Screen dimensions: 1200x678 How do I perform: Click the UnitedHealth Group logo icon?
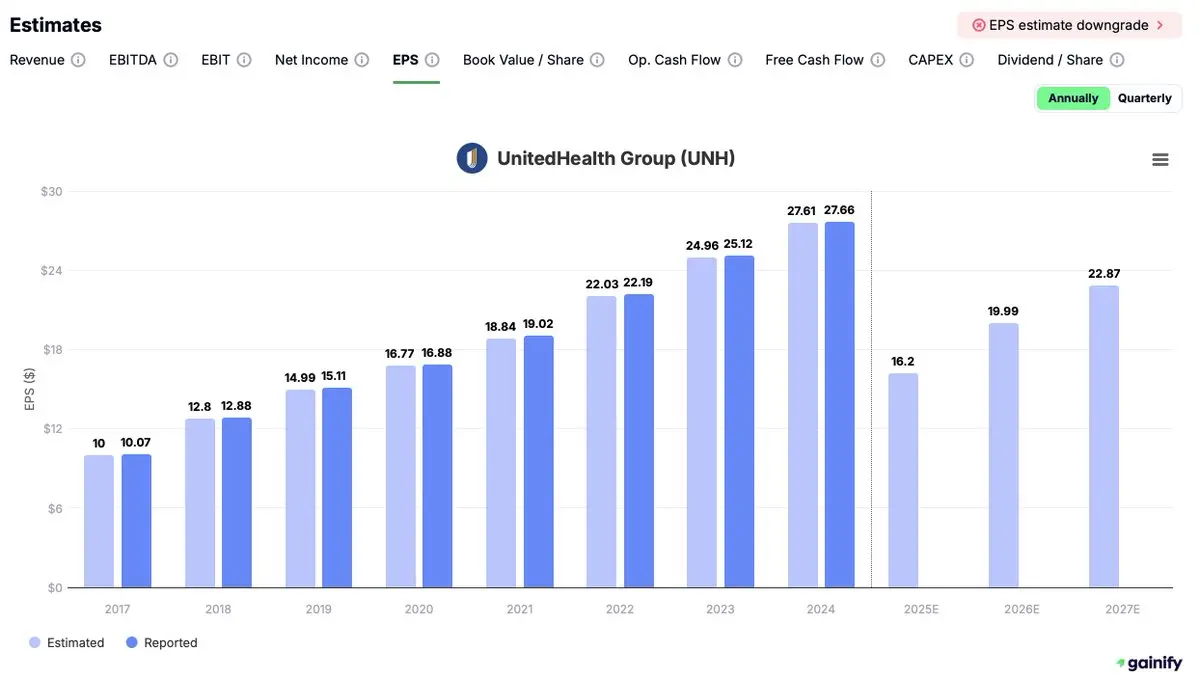(472, 158)
